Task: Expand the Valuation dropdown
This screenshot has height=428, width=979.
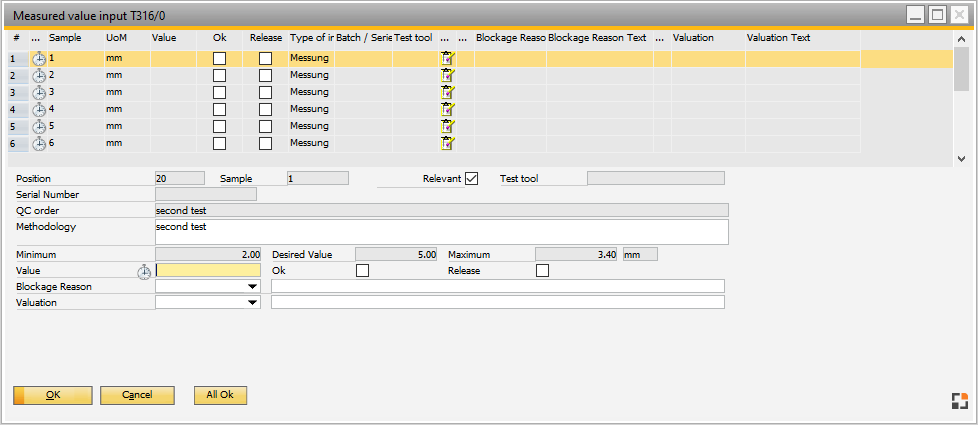Action: pos(252,303)
